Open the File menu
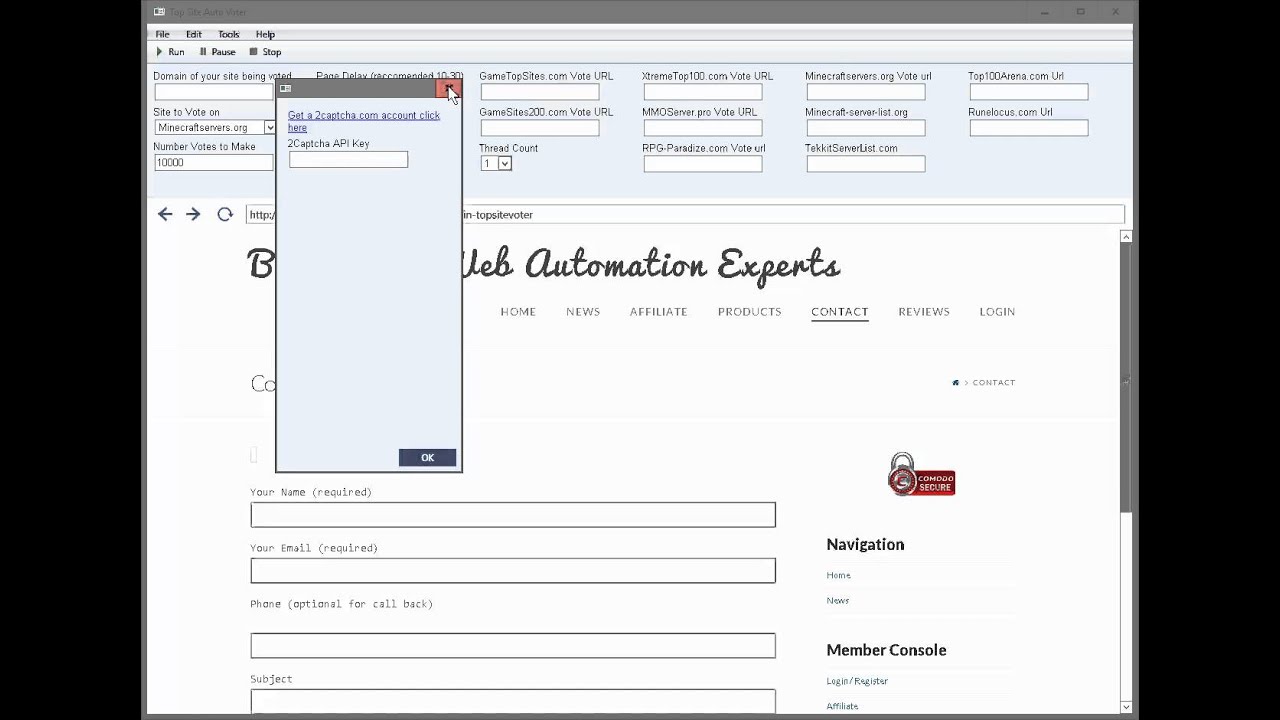Viewport: 1280px width, 720px height. [162, 34]
